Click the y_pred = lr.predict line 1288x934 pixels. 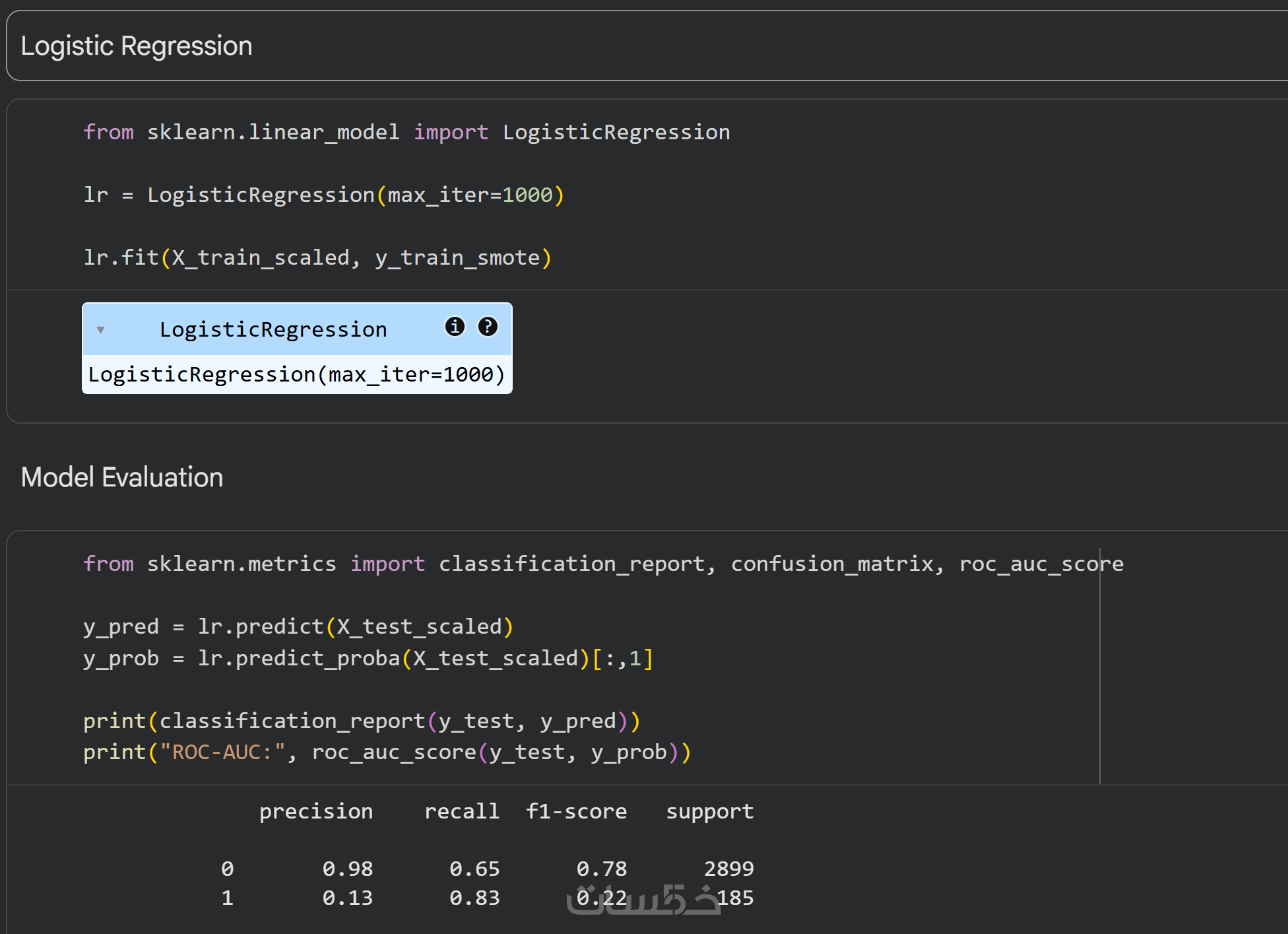298,626
